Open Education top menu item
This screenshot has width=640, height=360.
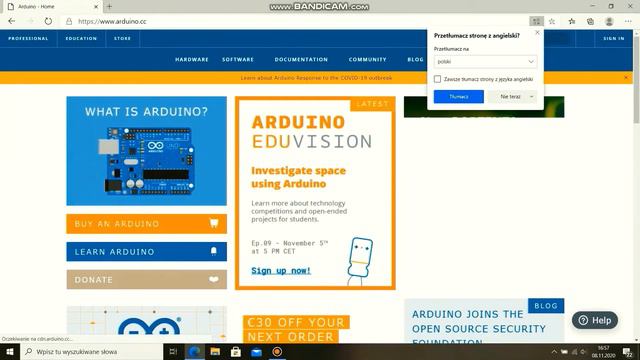[x=81, y=38]
